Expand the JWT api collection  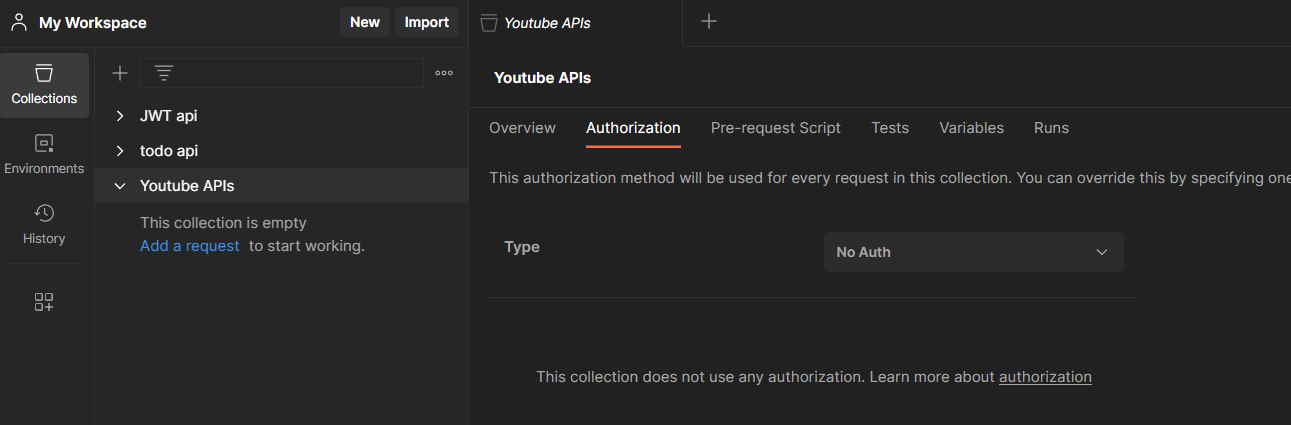pyautogui.click(x=120, y=116)
